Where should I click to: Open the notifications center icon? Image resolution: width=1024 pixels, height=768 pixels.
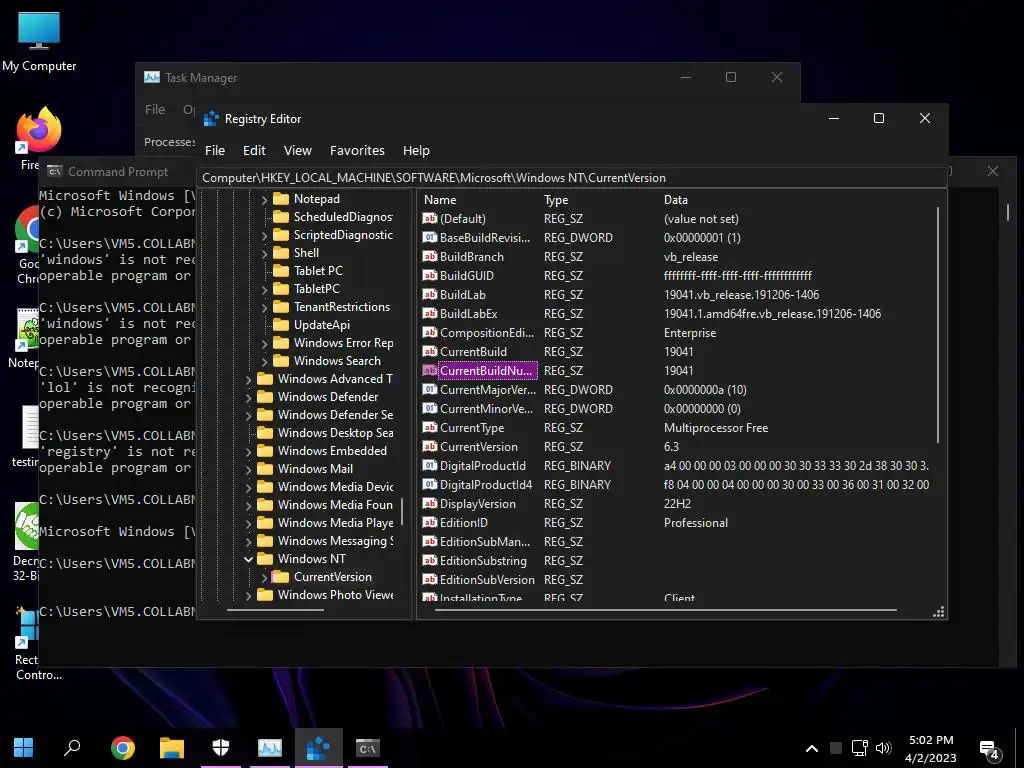[x=989, y=750]
